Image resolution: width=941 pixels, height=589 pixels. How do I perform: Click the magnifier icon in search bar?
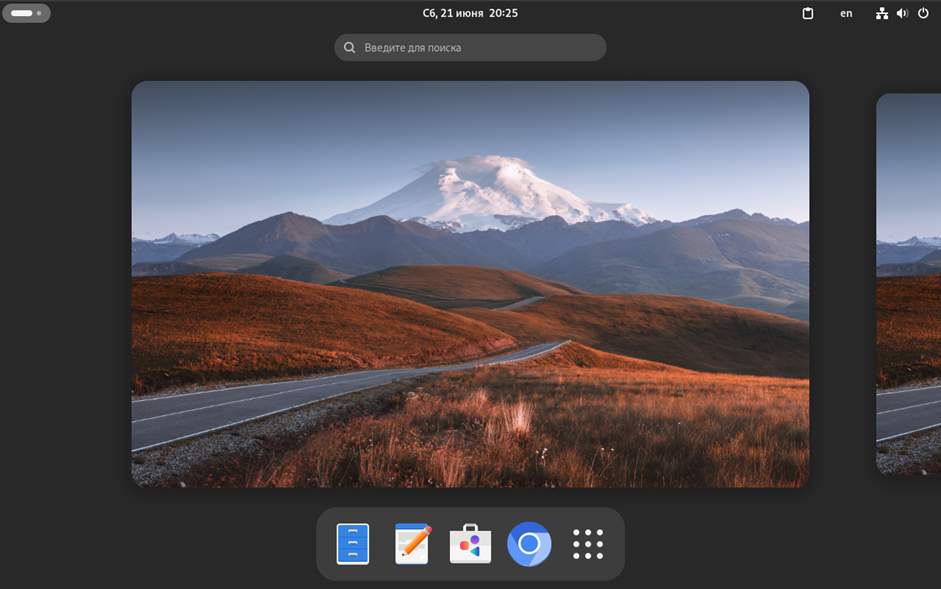(x=350, y=48)
